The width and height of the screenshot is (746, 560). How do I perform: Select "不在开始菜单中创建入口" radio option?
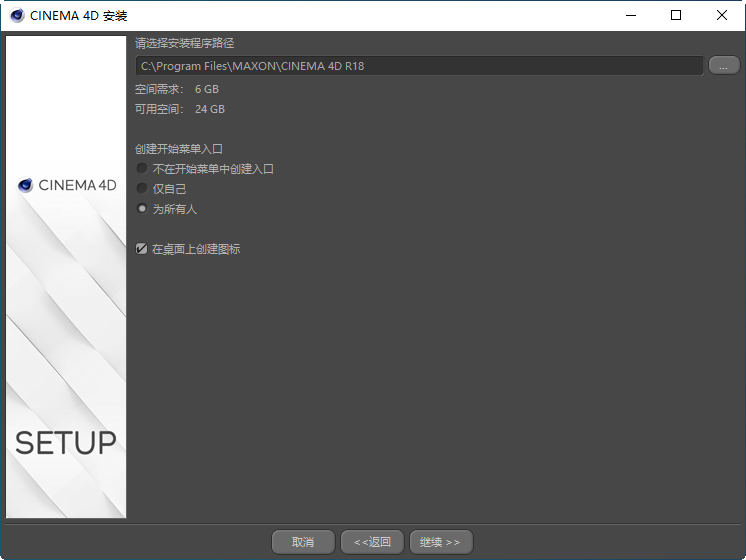[142, 169]
